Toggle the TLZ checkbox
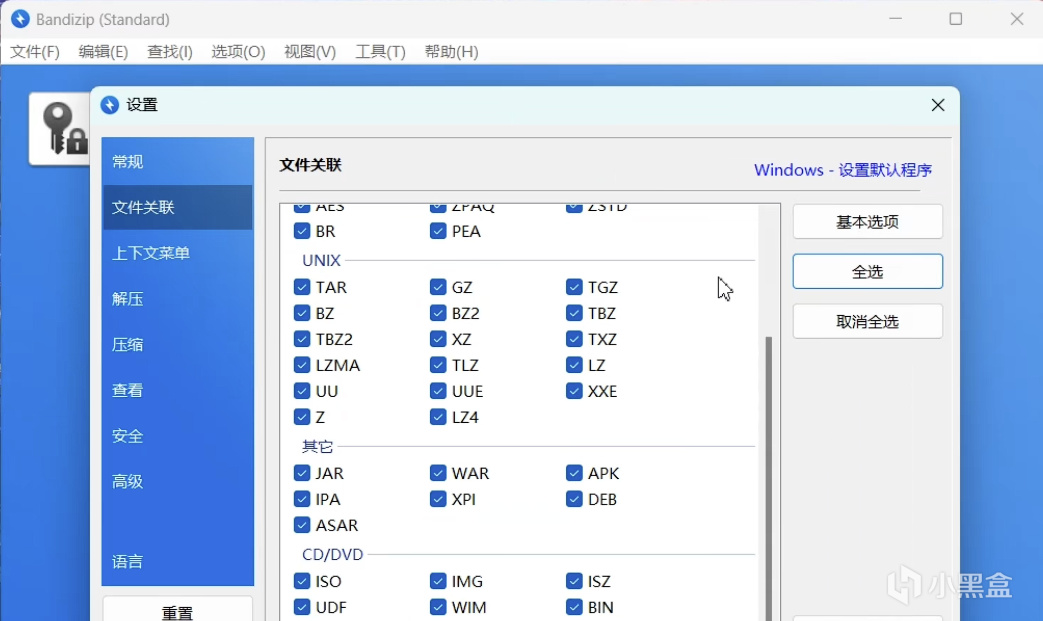Viewport: 1043px width, 621px height. 438,364
